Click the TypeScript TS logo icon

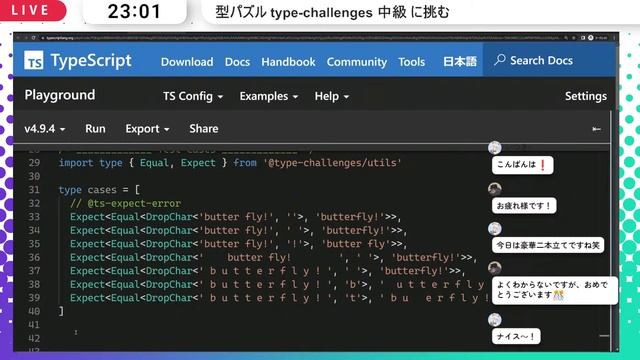[34, 61]
